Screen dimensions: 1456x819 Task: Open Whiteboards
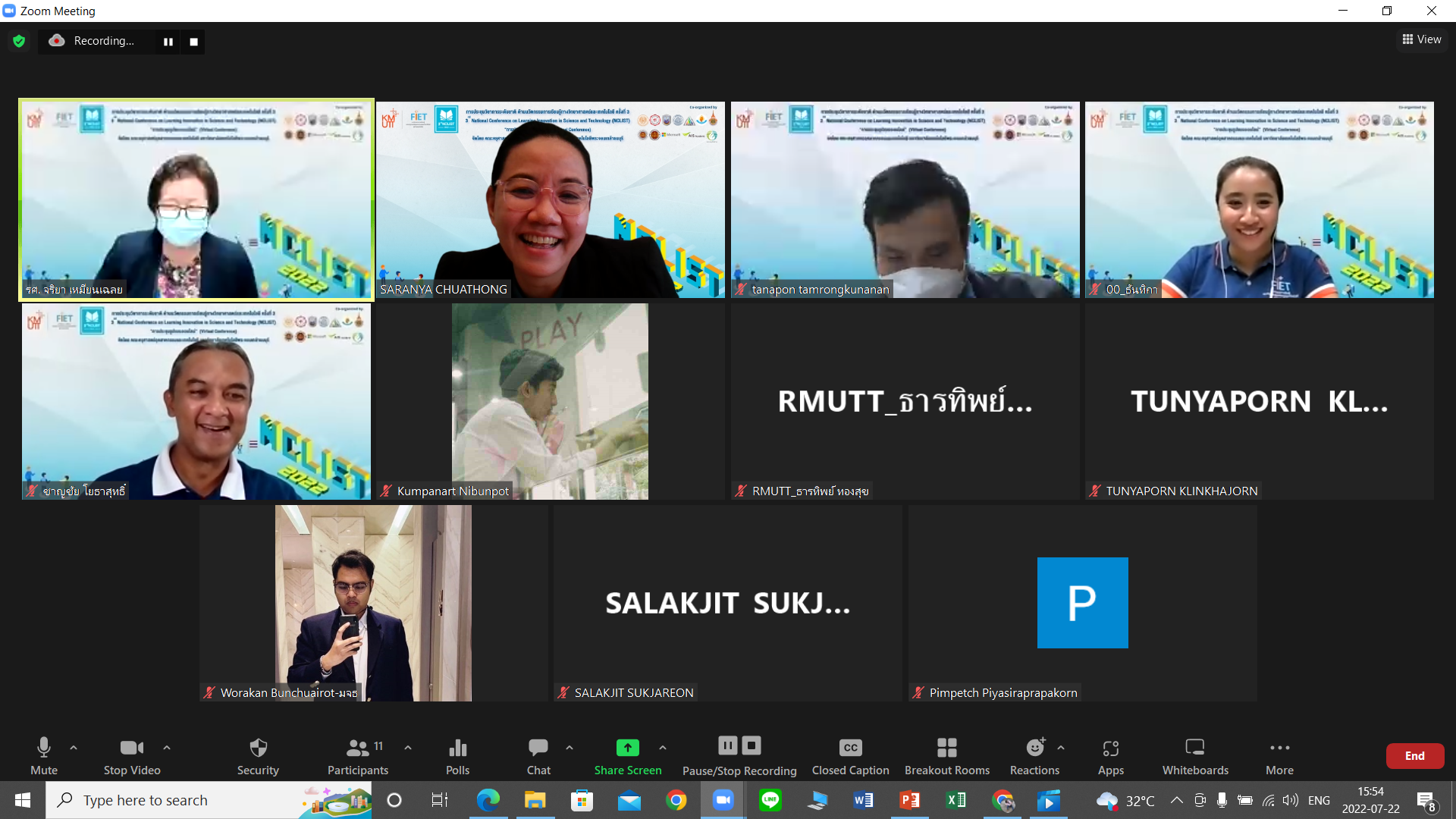tap(1195, 756)
